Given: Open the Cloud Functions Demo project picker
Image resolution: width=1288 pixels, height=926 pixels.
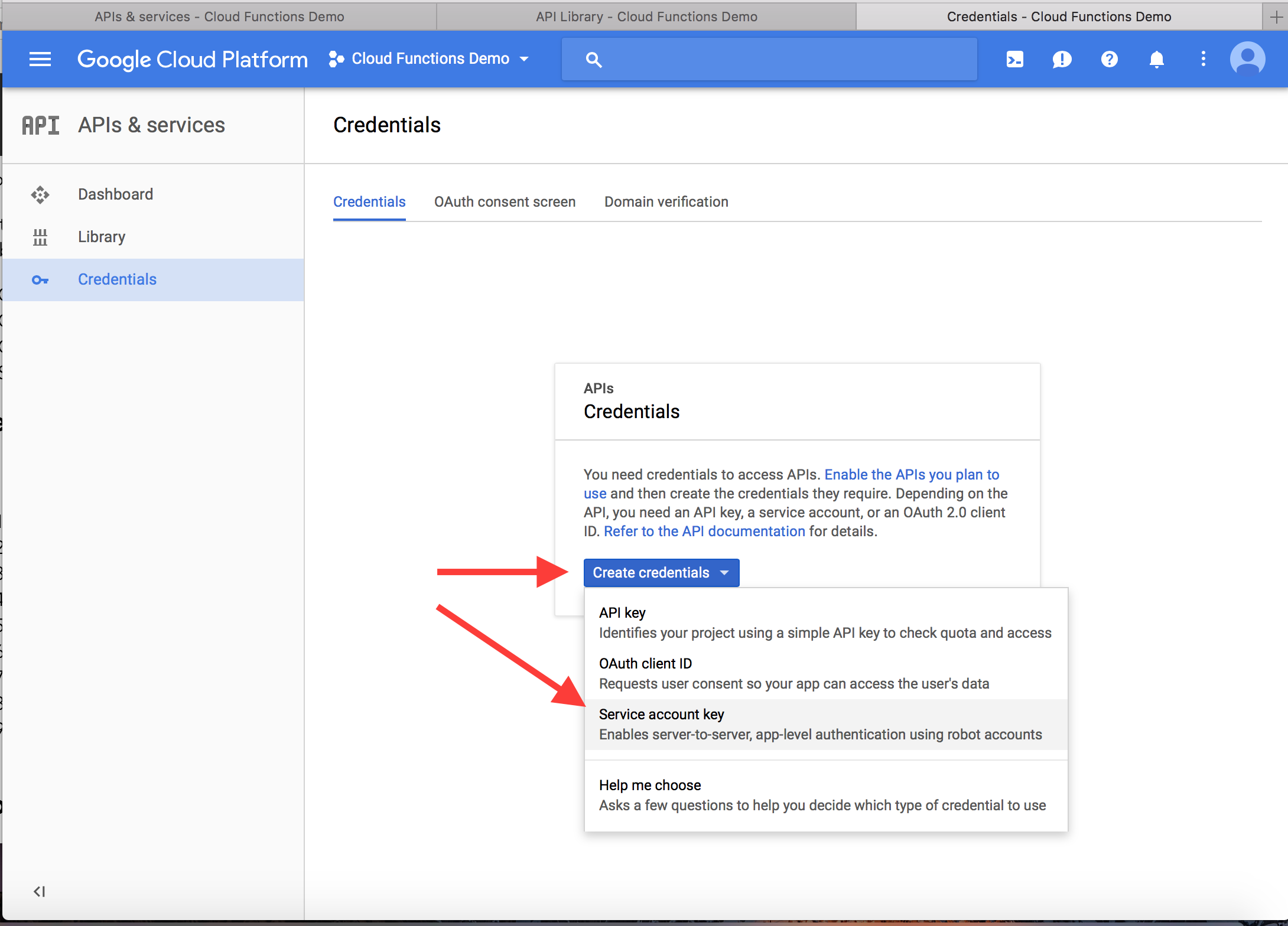Looking at the screenshot, I should click(x=430, y=58).
